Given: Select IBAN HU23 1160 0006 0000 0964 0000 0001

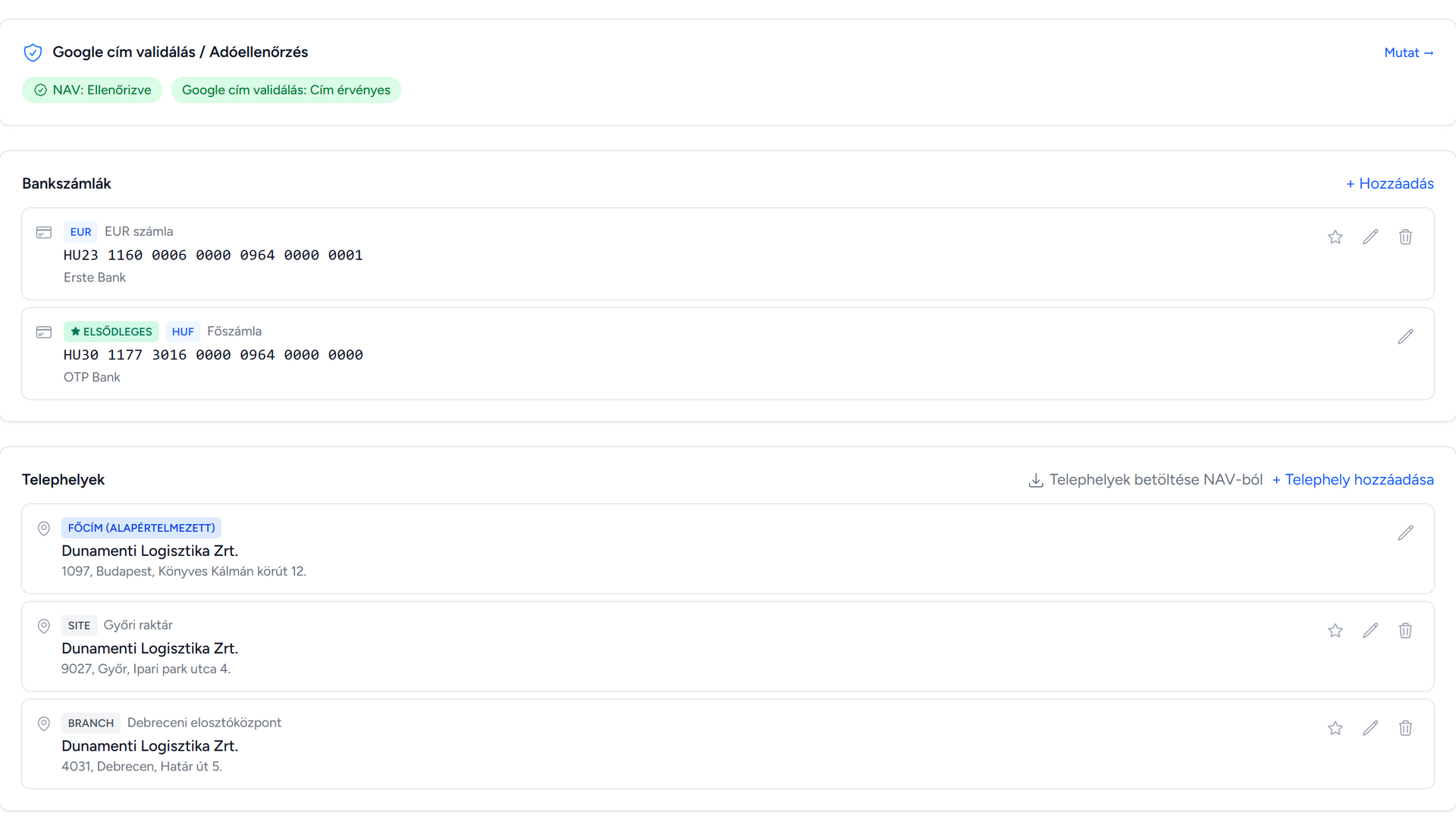Looking at the screenshot, I should [x=213, y=256].
